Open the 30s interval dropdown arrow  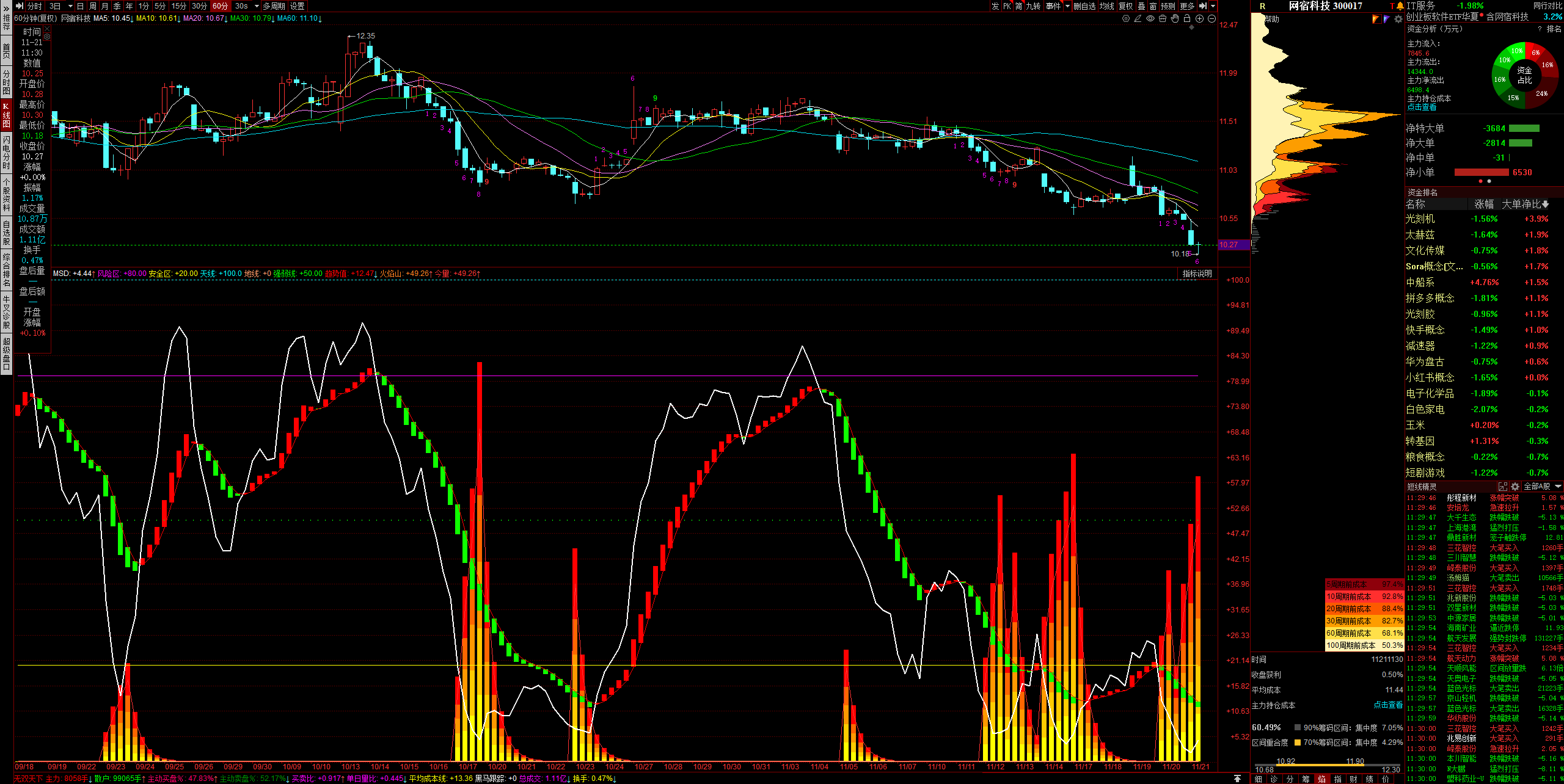pyautogui.click(x=257, y=6)
